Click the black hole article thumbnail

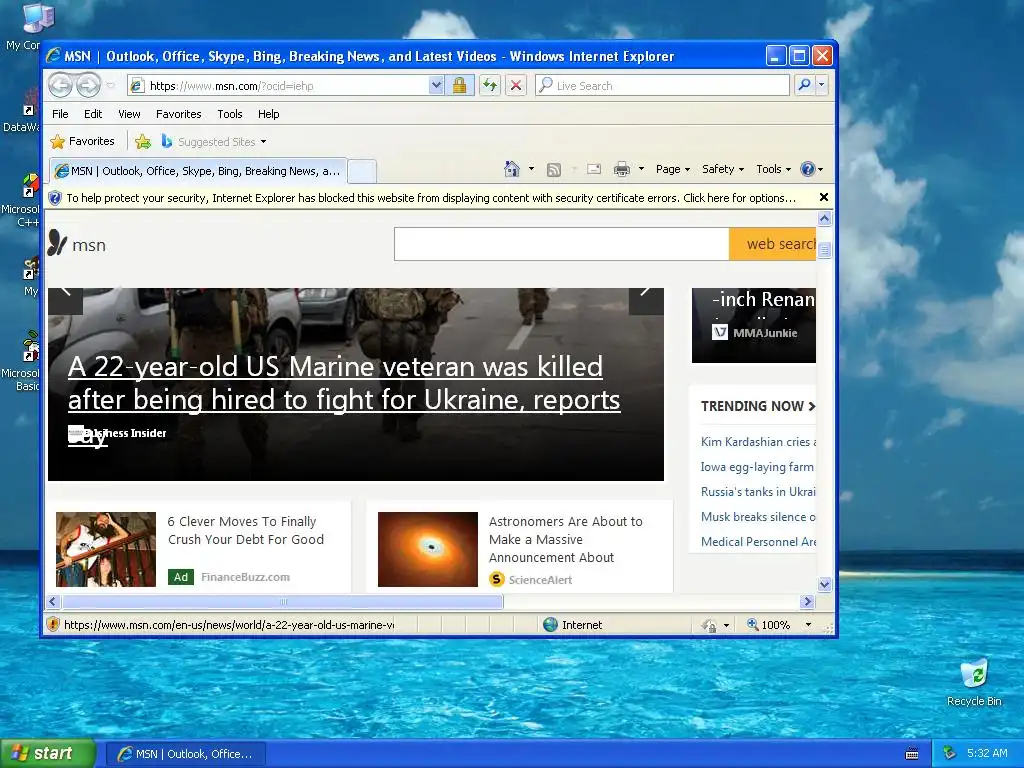click(428, 549)
